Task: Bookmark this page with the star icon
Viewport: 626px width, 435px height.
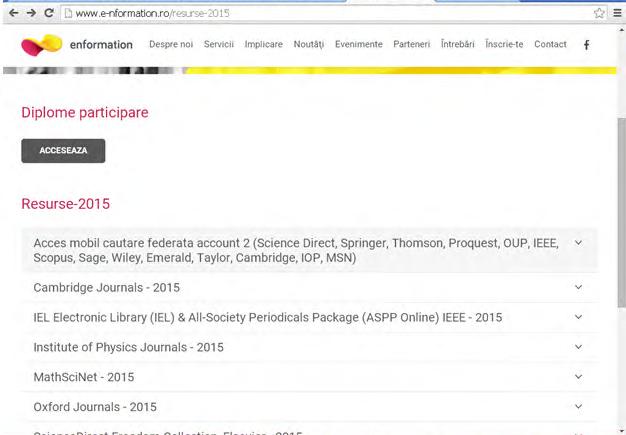Action: tap(598, 13)
